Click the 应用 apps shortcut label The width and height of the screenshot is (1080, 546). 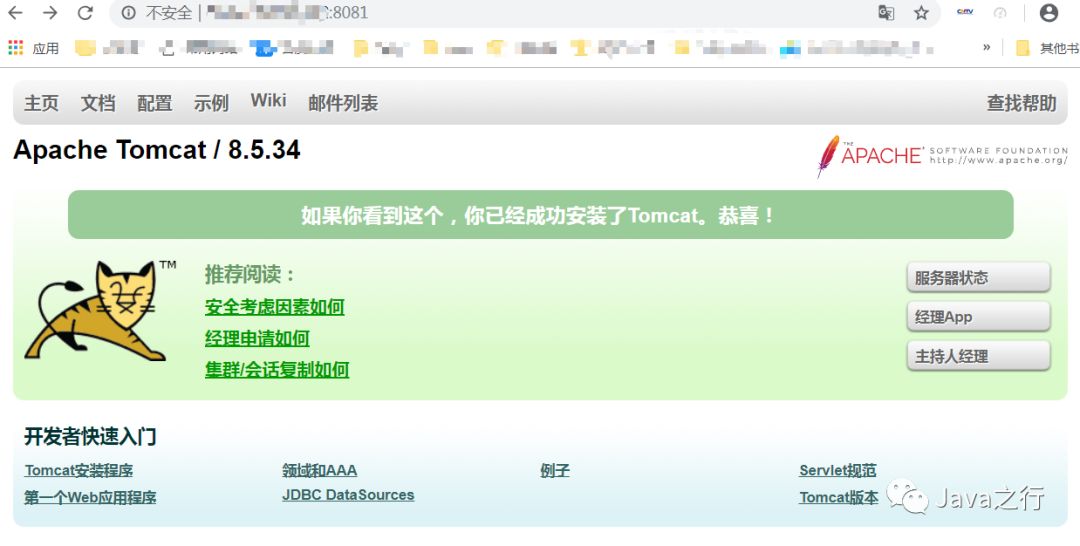coord(45,48)
